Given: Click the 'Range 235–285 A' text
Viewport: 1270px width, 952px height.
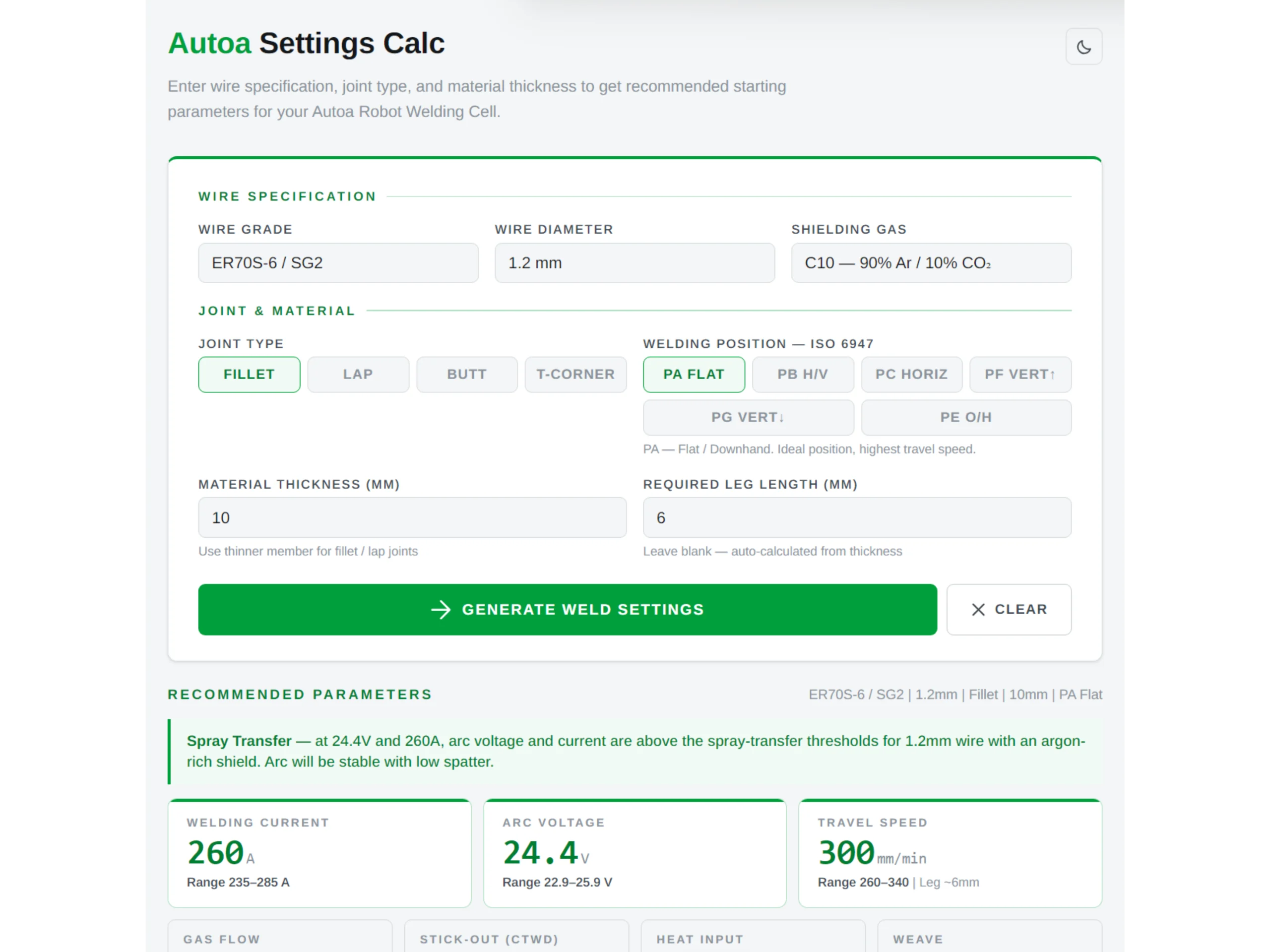Looking at the screenshot, I should [x=238, y=882].
